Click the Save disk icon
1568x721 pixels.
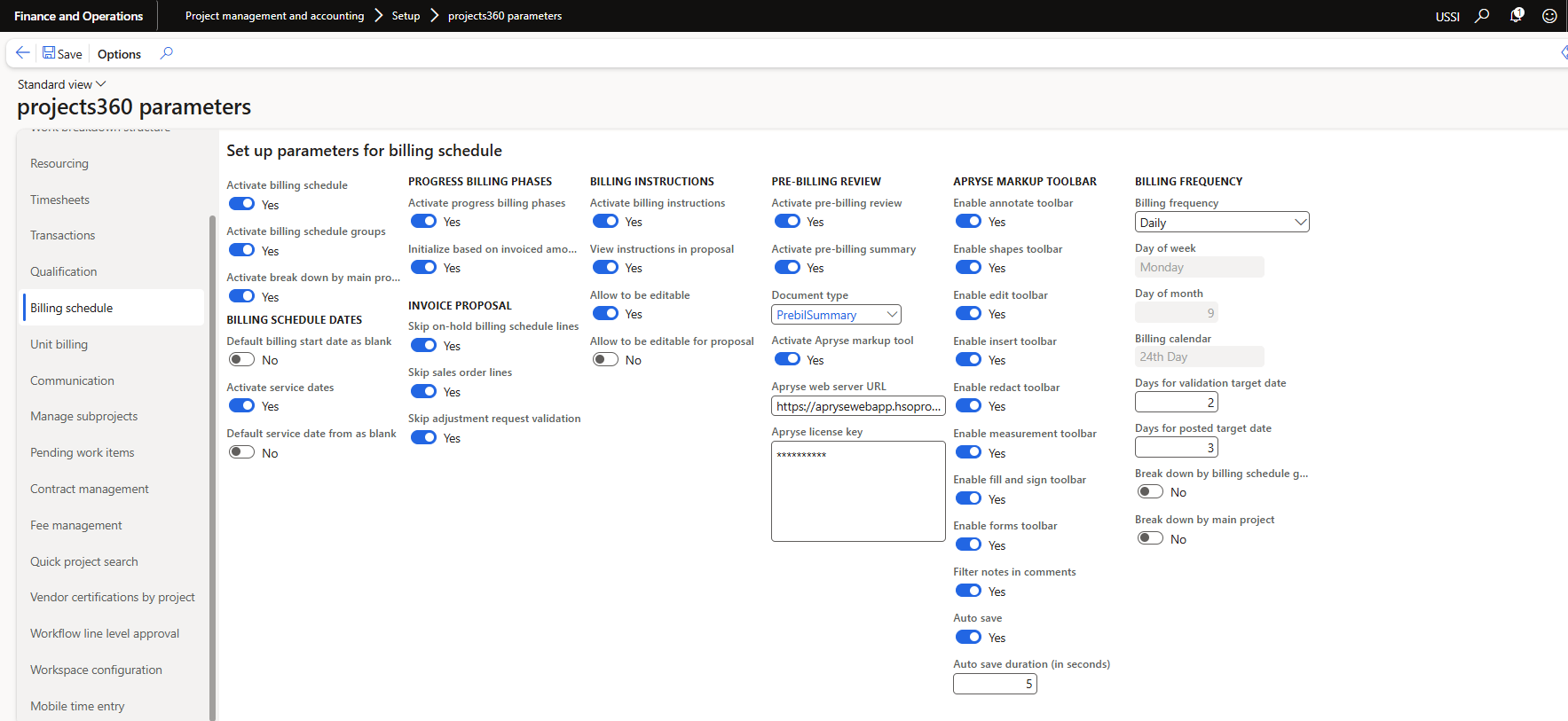click(x=50, y=53)
